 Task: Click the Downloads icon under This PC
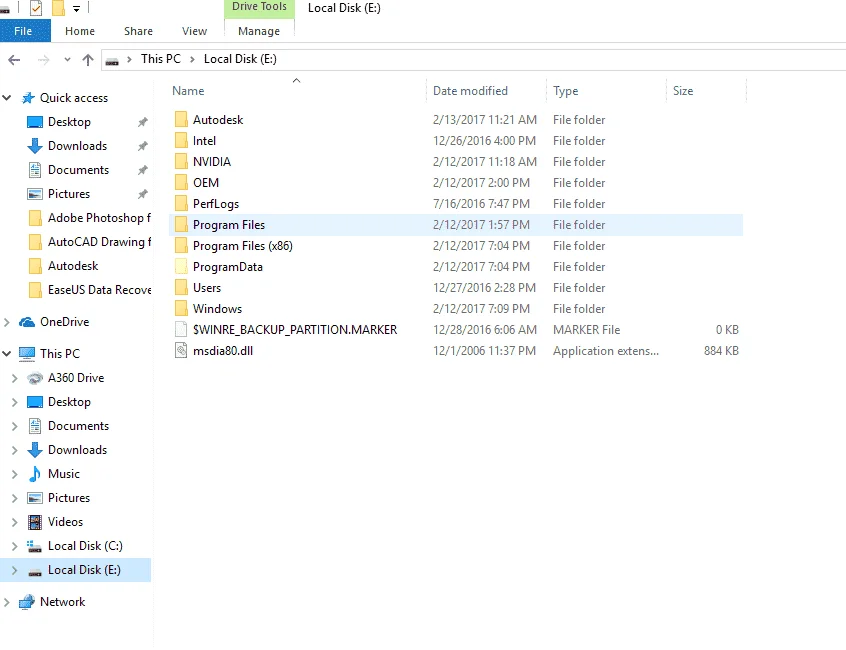[x=35, y=450]
